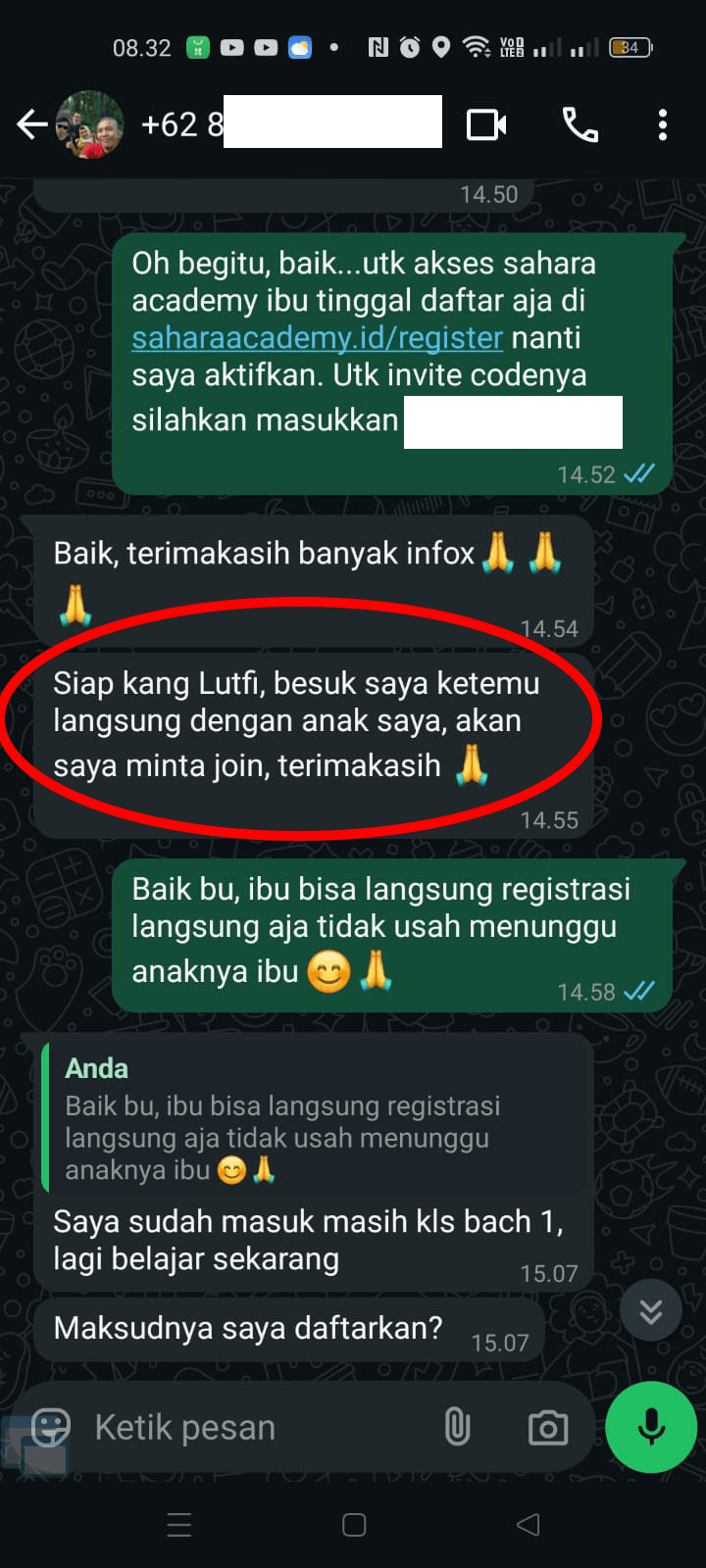This screenshot has width=706, height=1568.
Task: Select the message "Maksudnya saya daftarkan?"
Action: click(288, 1329)
